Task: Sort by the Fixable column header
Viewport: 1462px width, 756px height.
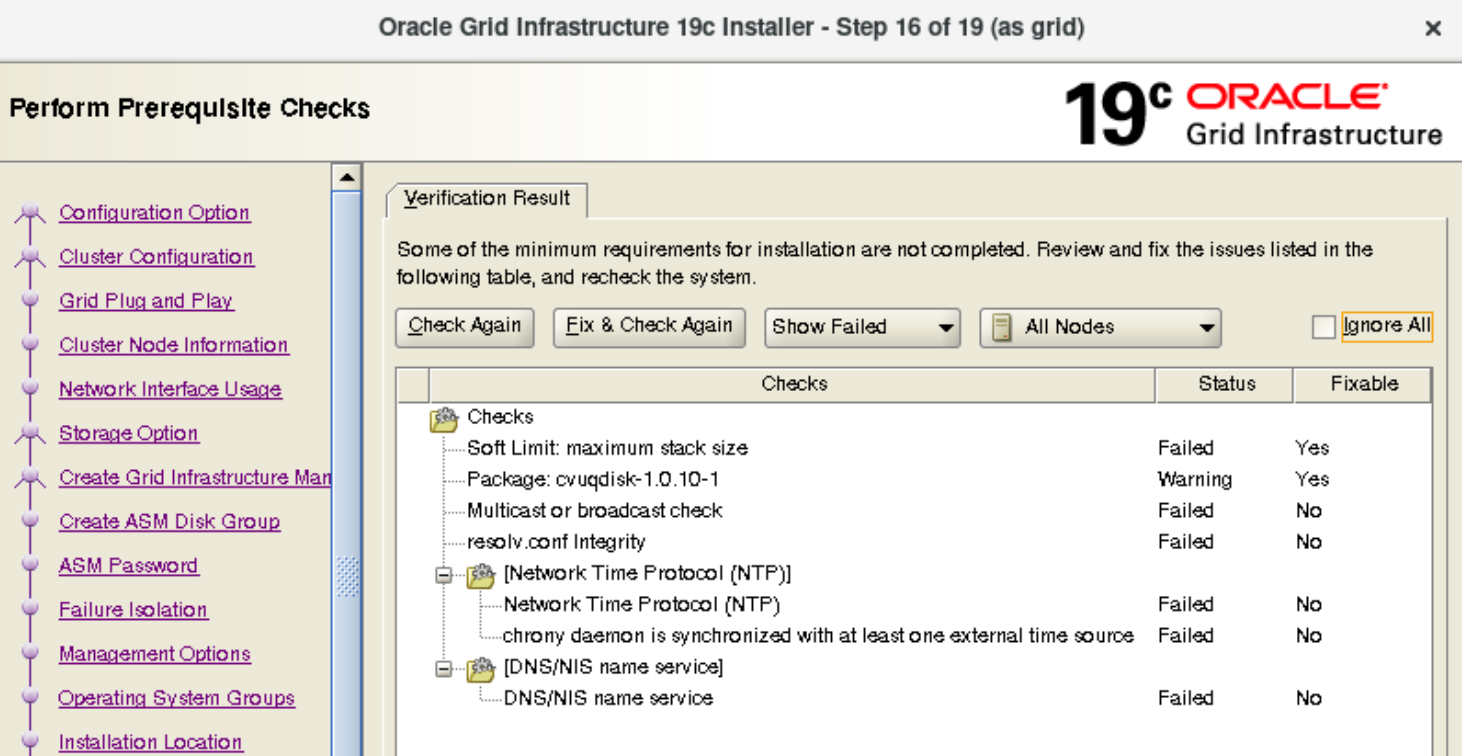Action: click(x=1363, y=384)
